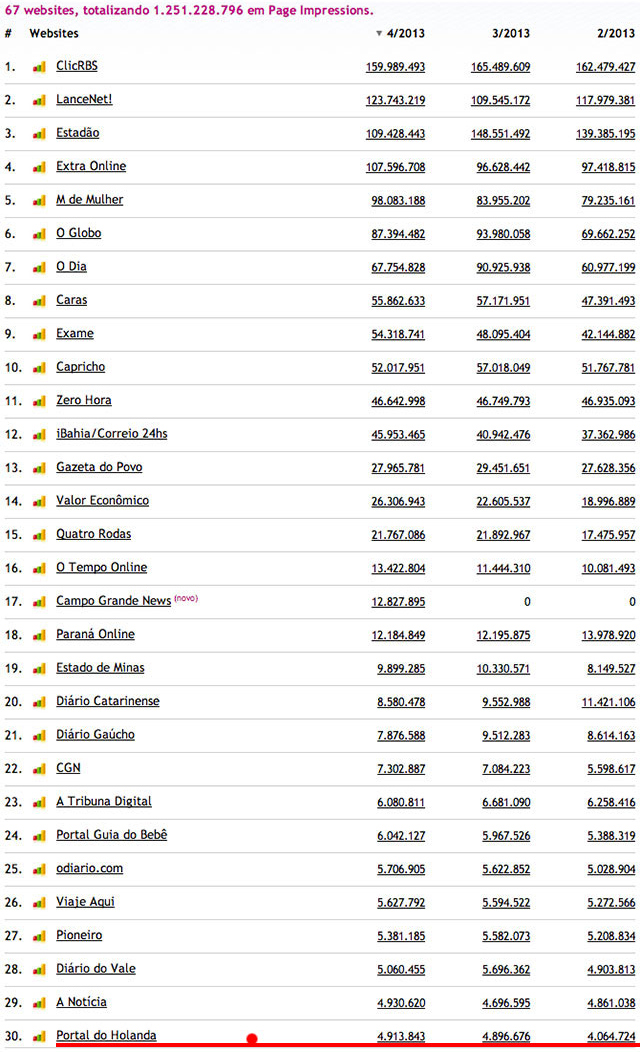
Task: Click the chart icon next to Zero Hora
Action: point(39,401)
